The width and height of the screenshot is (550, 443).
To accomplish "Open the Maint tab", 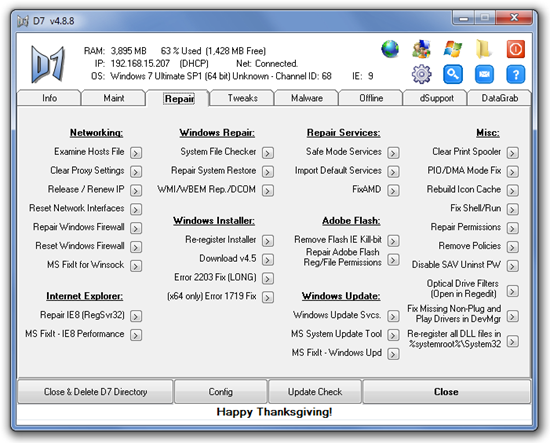I will pyautogui.click(x=113, y=98).
